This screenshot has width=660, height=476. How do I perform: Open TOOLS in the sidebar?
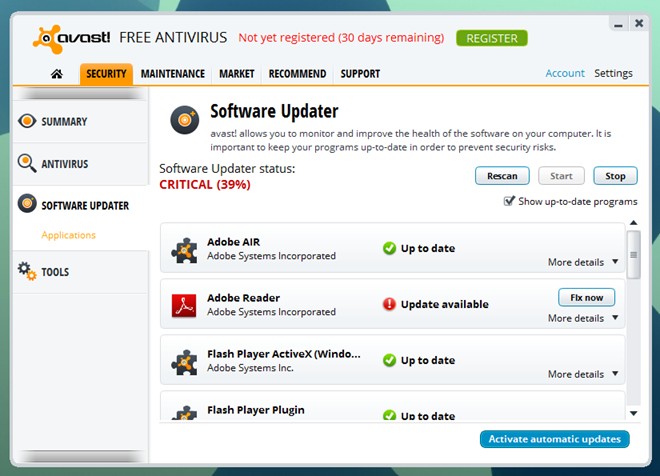(80, 272)
